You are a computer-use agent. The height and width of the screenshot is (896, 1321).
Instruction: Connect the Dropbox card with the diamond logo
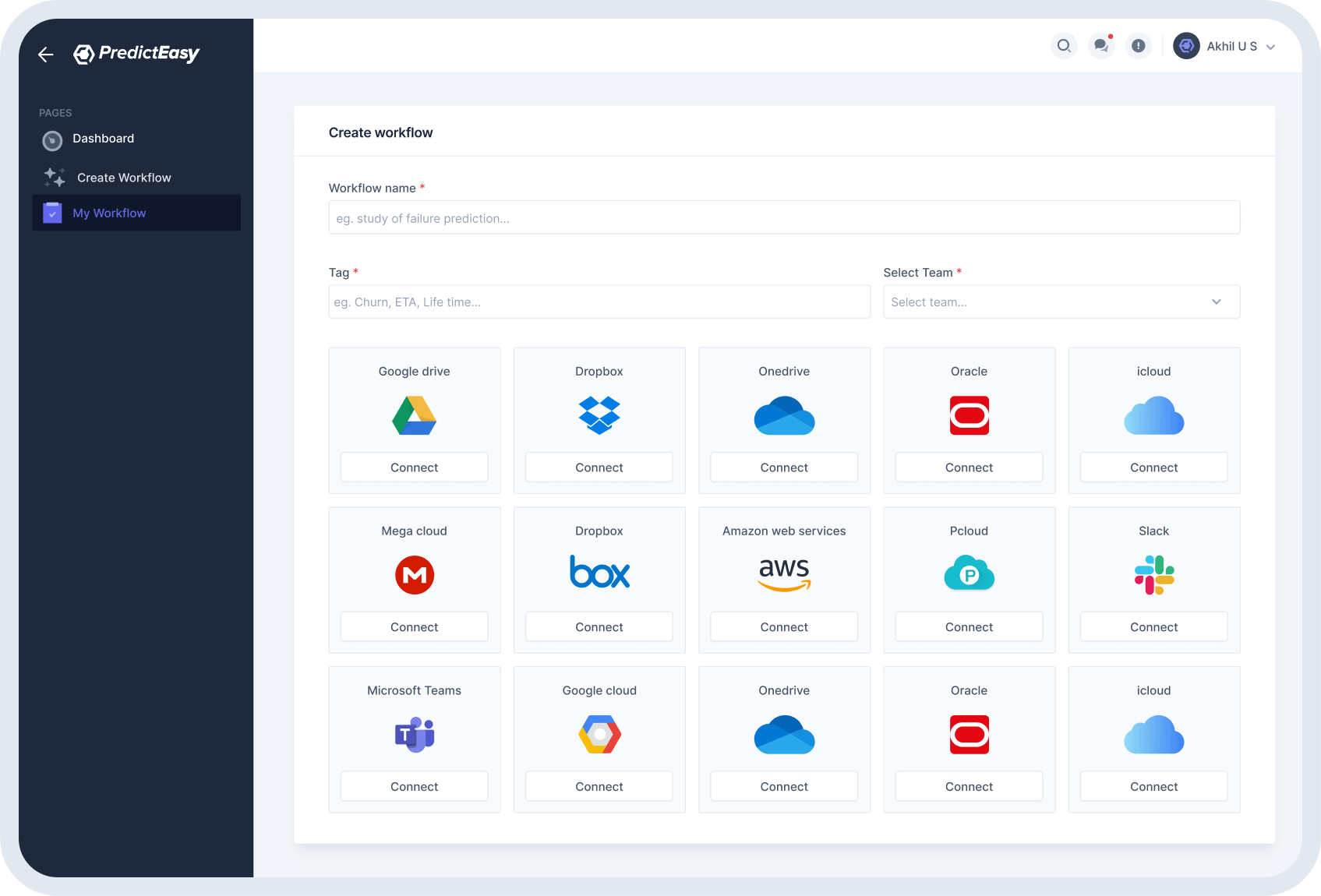pyautogui.click(x=599, y=467)
